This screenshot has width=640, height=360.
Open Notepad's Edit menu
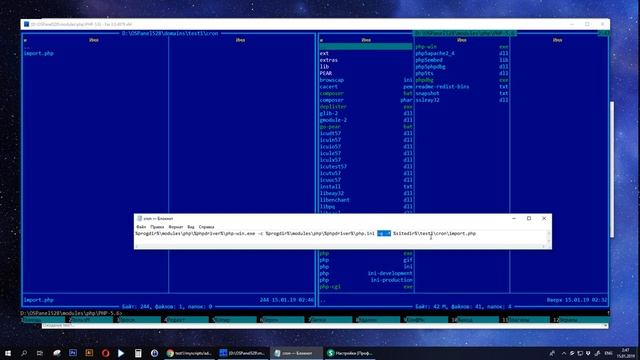[x=157, y=227]
